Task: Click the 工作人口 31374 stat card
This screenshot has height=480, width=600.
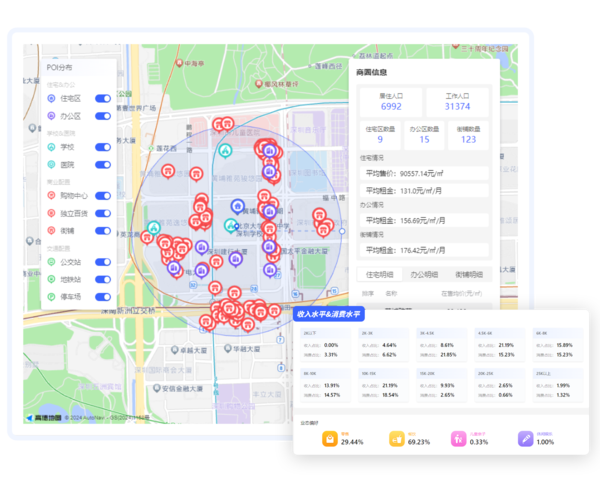Action: [x=457, y=102]
